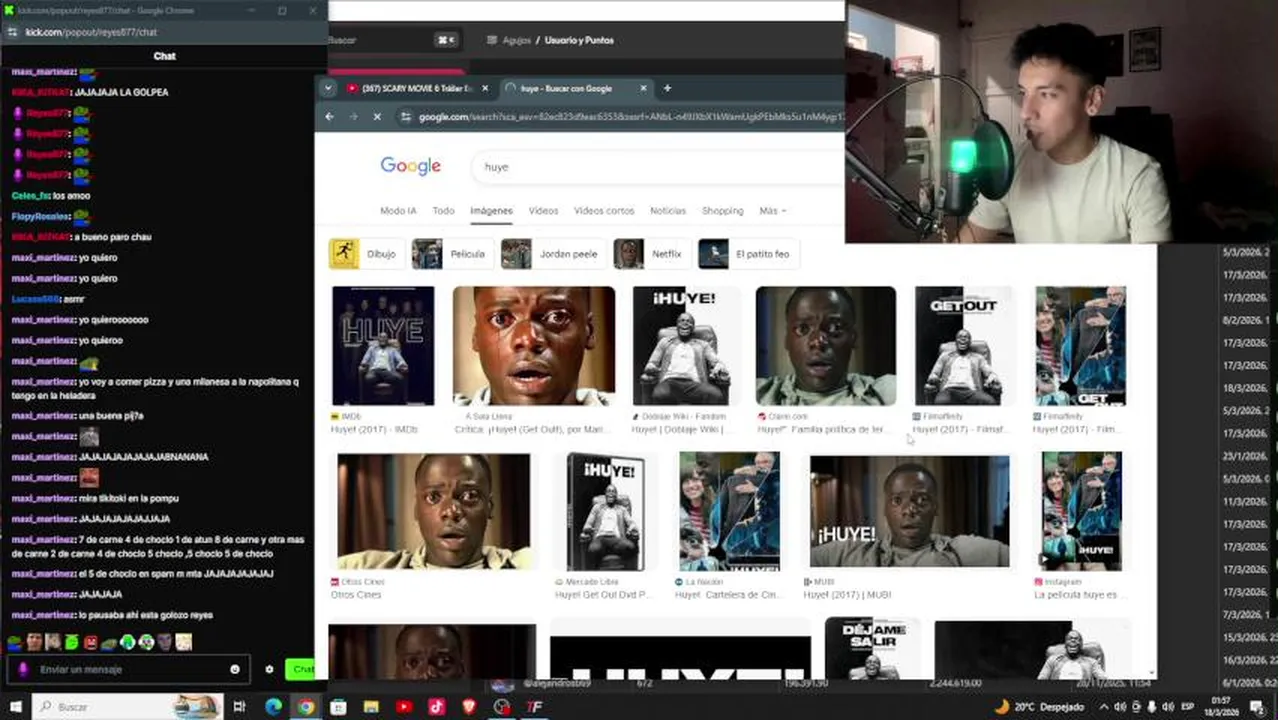
Task: Open the notification center icon
Action: (1257, 707)
